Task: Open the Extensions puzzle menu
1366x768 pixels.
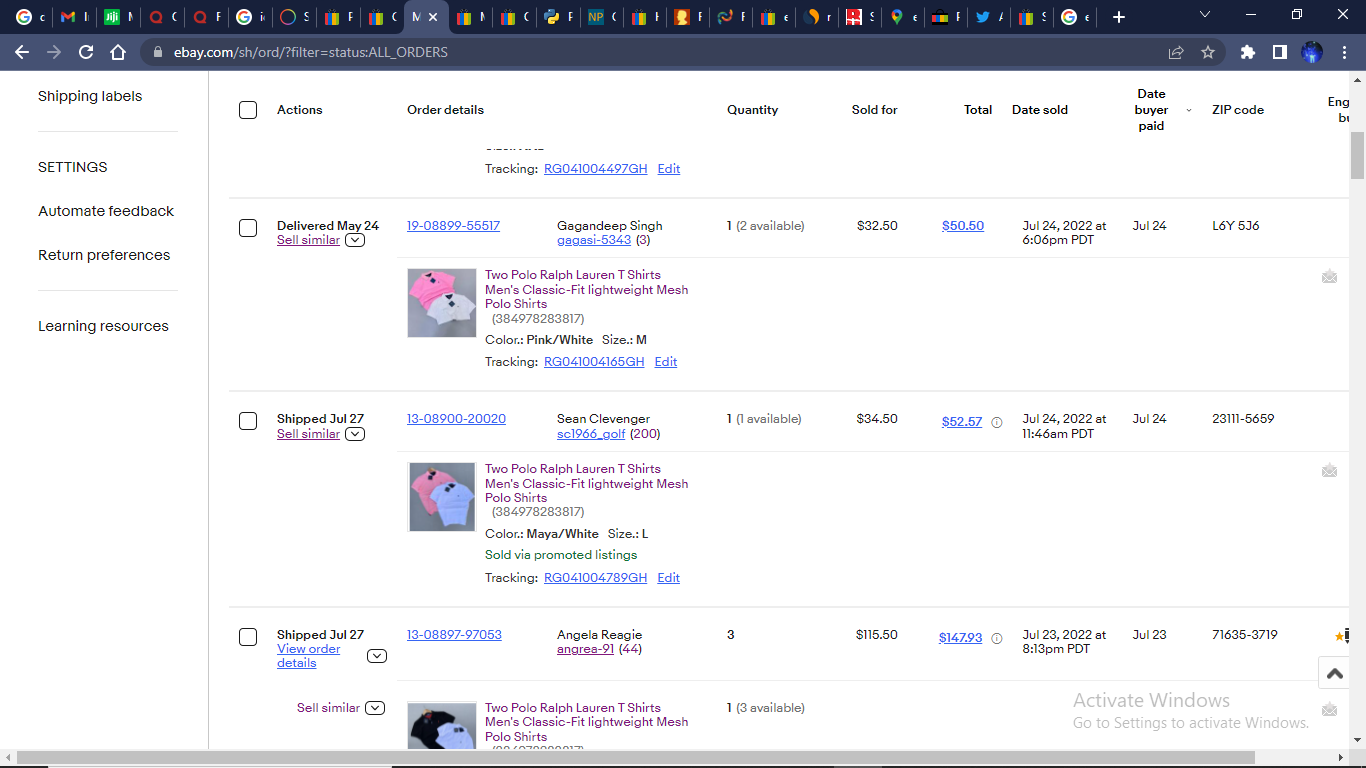Action: point(1247,52)
